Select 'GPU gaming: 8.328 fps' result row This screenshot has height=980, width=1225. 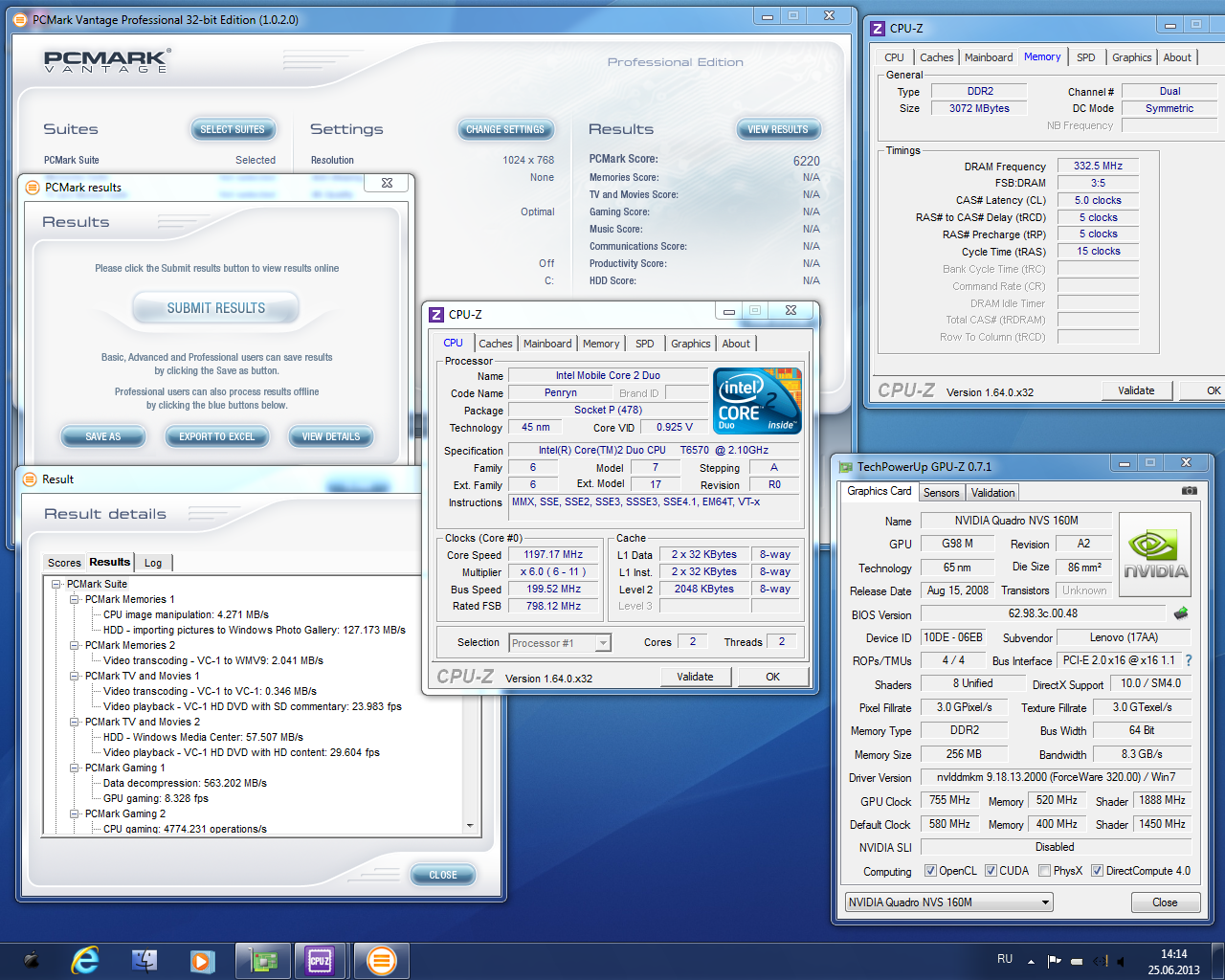click(156, 798)
